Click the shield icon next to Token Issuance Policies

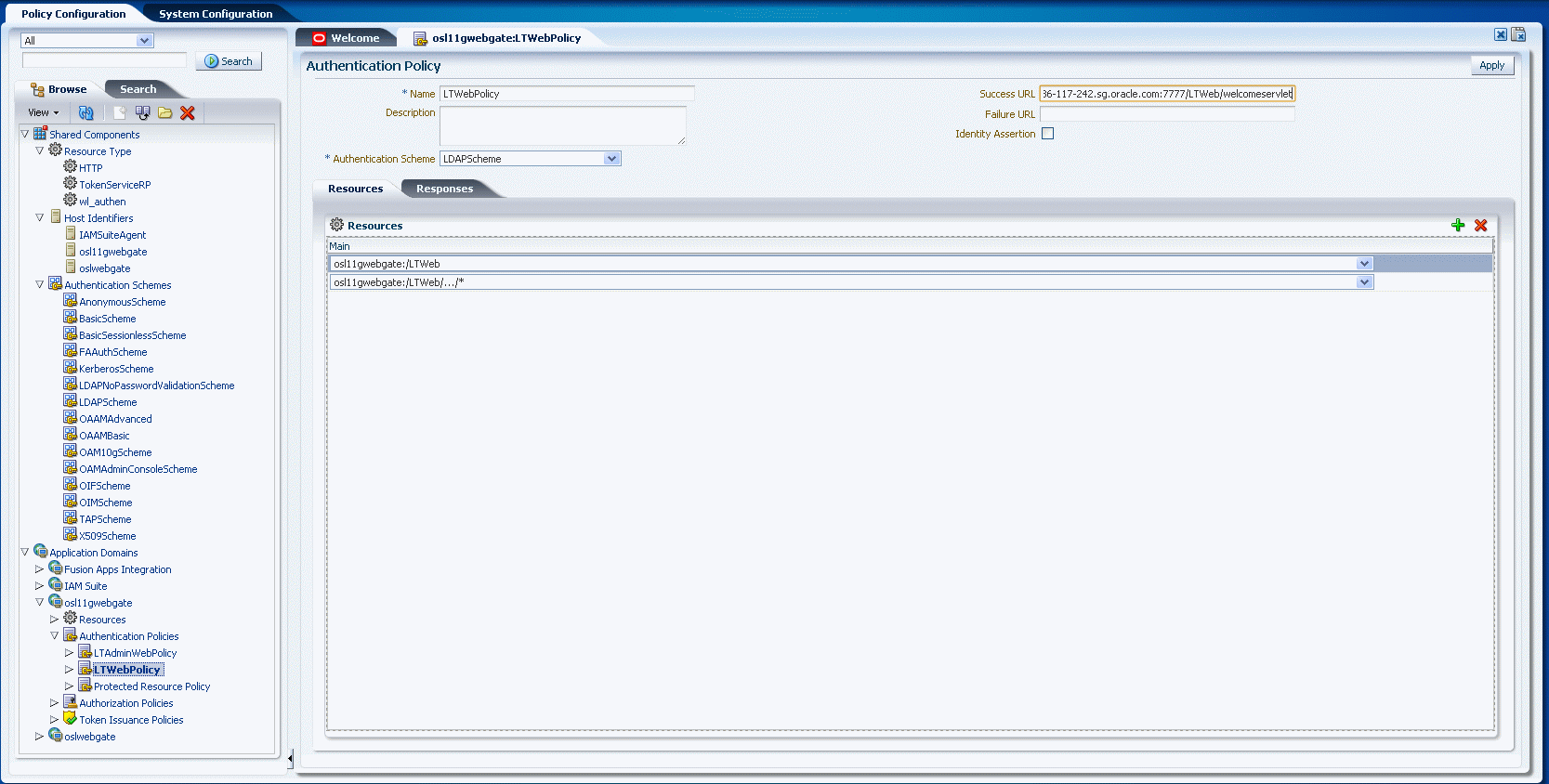[x=70, y=718]
